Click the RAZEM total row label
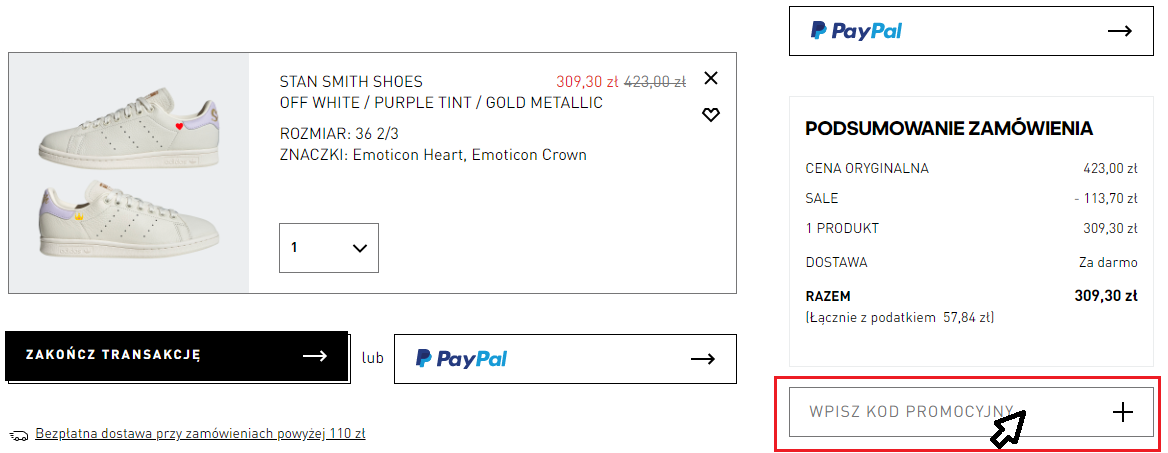Screen dimensions: 1168x453 pos(828,296)
